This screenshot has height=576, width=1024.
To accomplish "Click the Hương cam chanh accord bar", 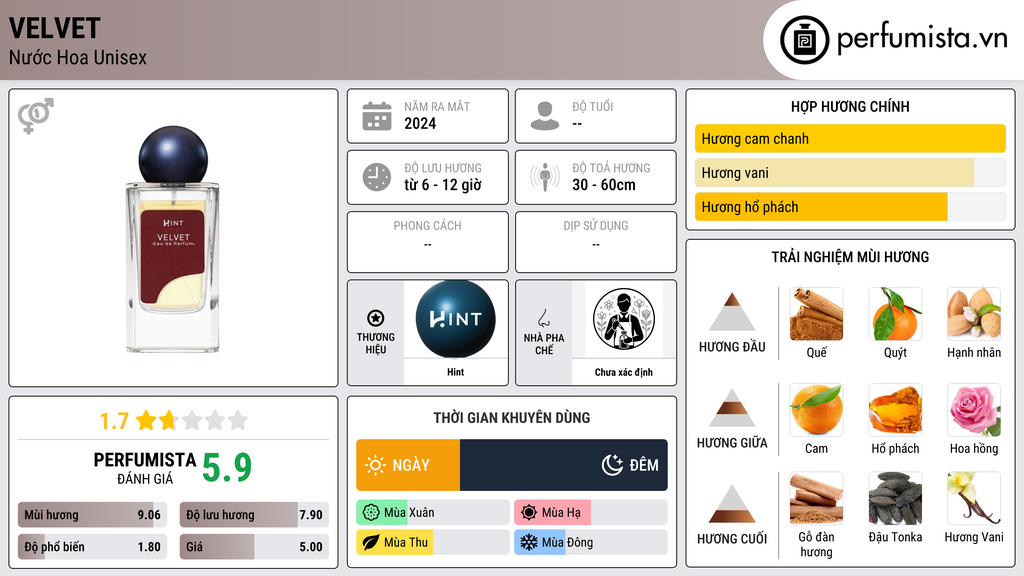I will 850,138.
